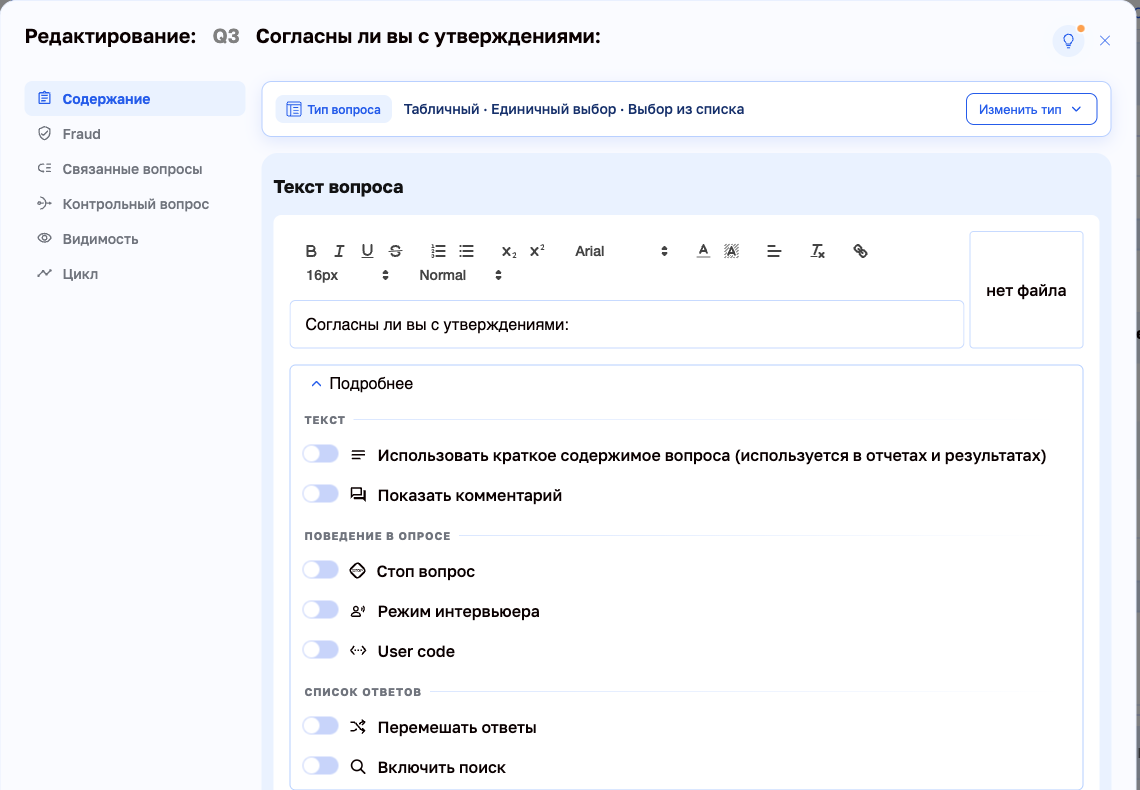Clear text formatting
Screen dimensions: 1140x790
point(817,251)
